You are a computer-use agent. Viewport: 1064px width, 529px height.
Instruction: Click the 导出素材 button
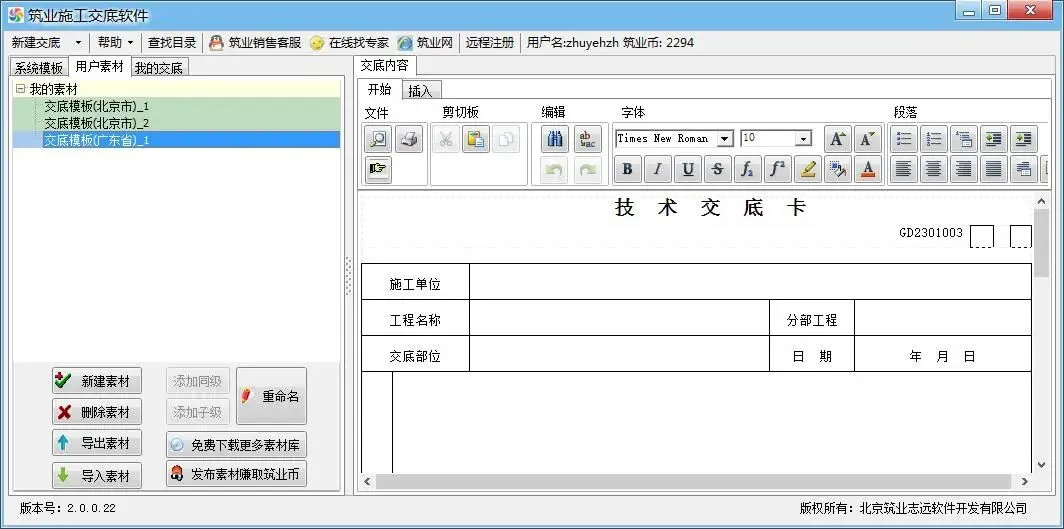(97, 443)
